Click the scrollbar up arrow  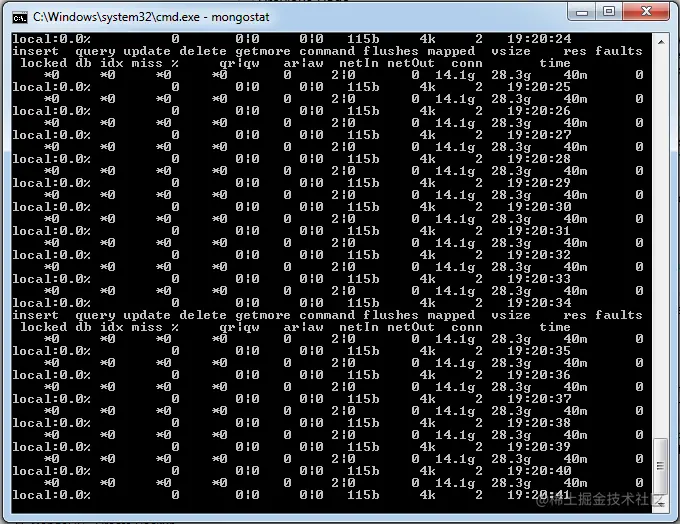(660, 42)
